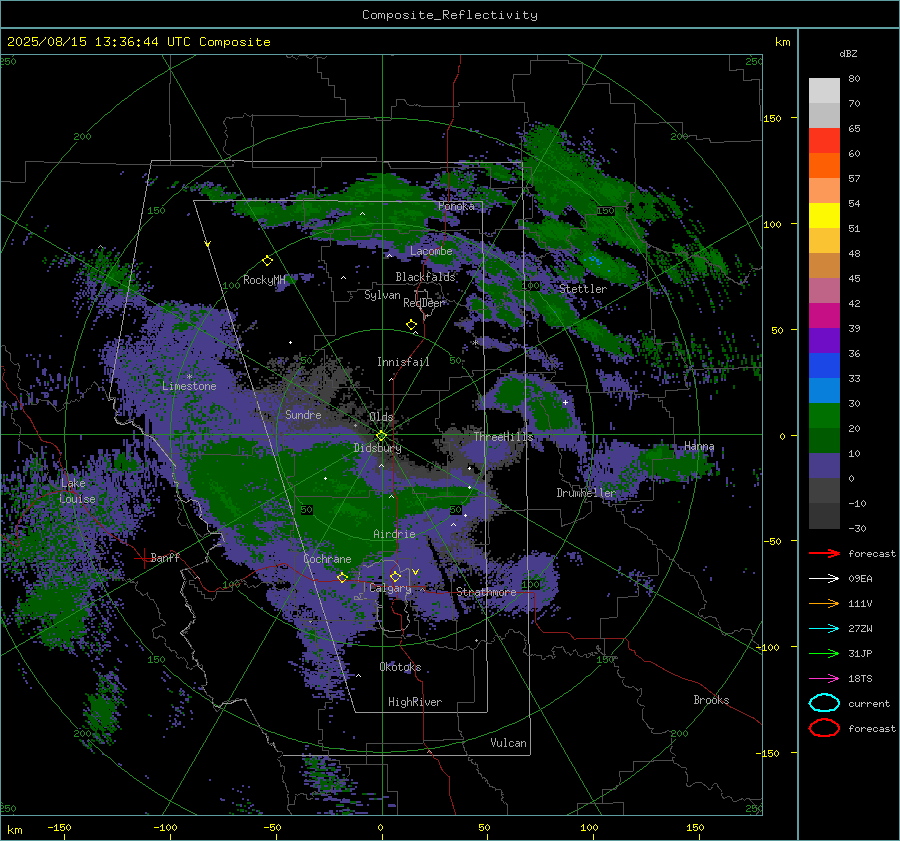
Task: Click the Banff label
Action: coord(165,557)
